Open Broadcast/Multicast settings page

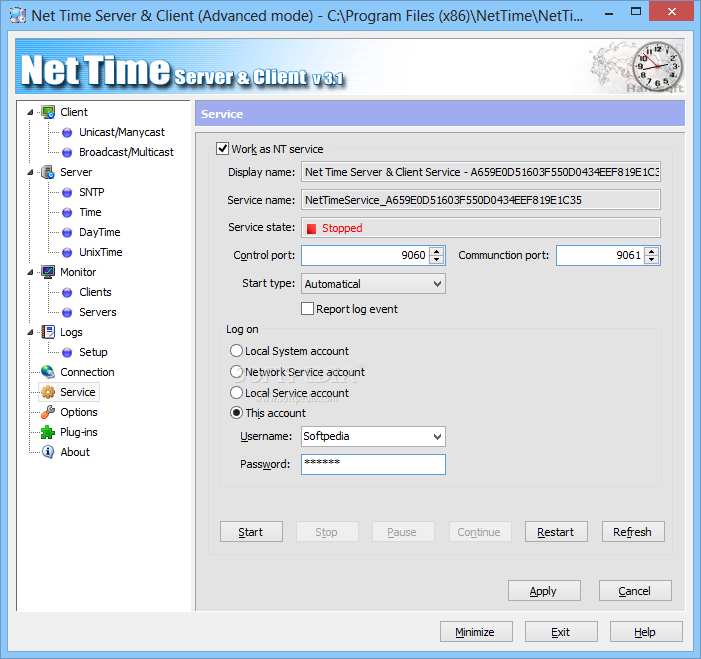126,152
